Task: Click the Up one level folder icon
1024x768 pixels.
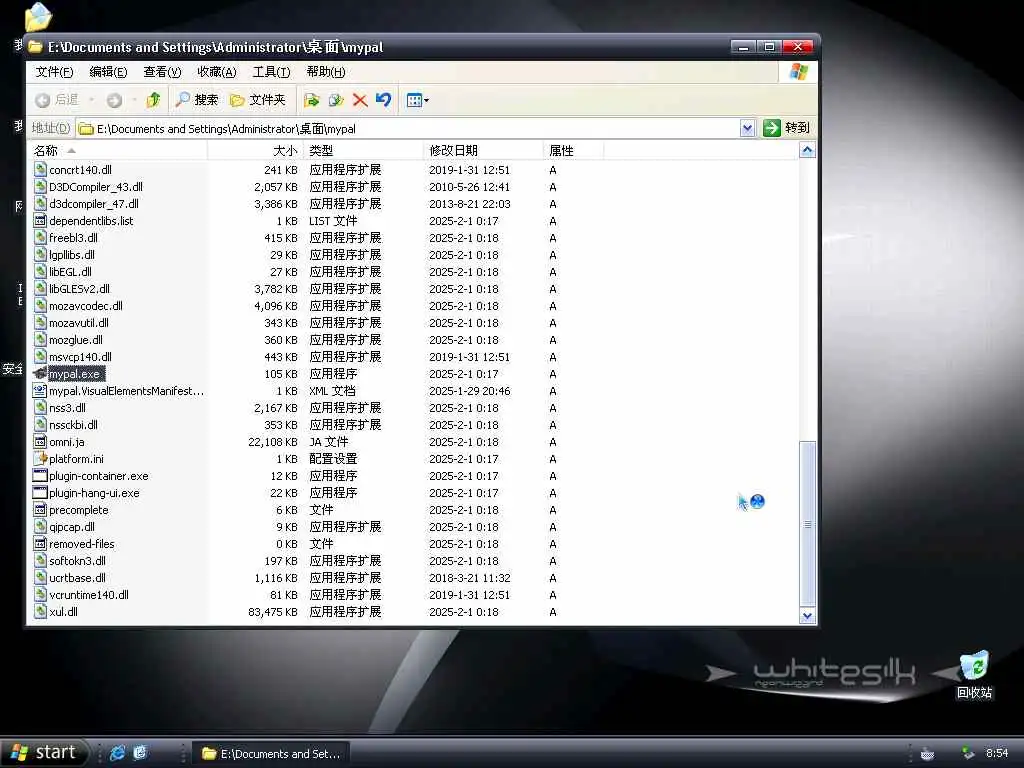Action: 153,100
